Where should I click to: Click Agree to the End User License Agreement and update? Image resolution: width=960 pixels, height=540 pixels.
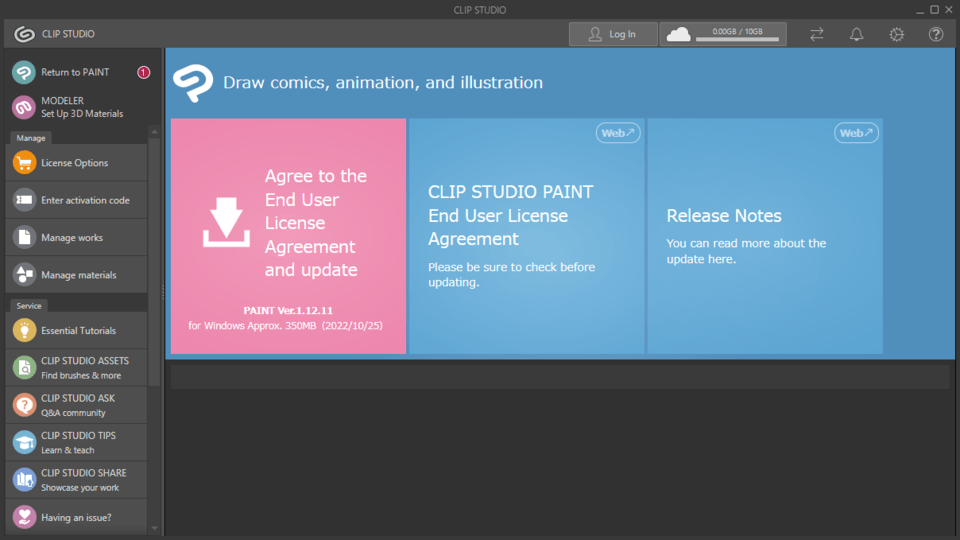point(288,236)
